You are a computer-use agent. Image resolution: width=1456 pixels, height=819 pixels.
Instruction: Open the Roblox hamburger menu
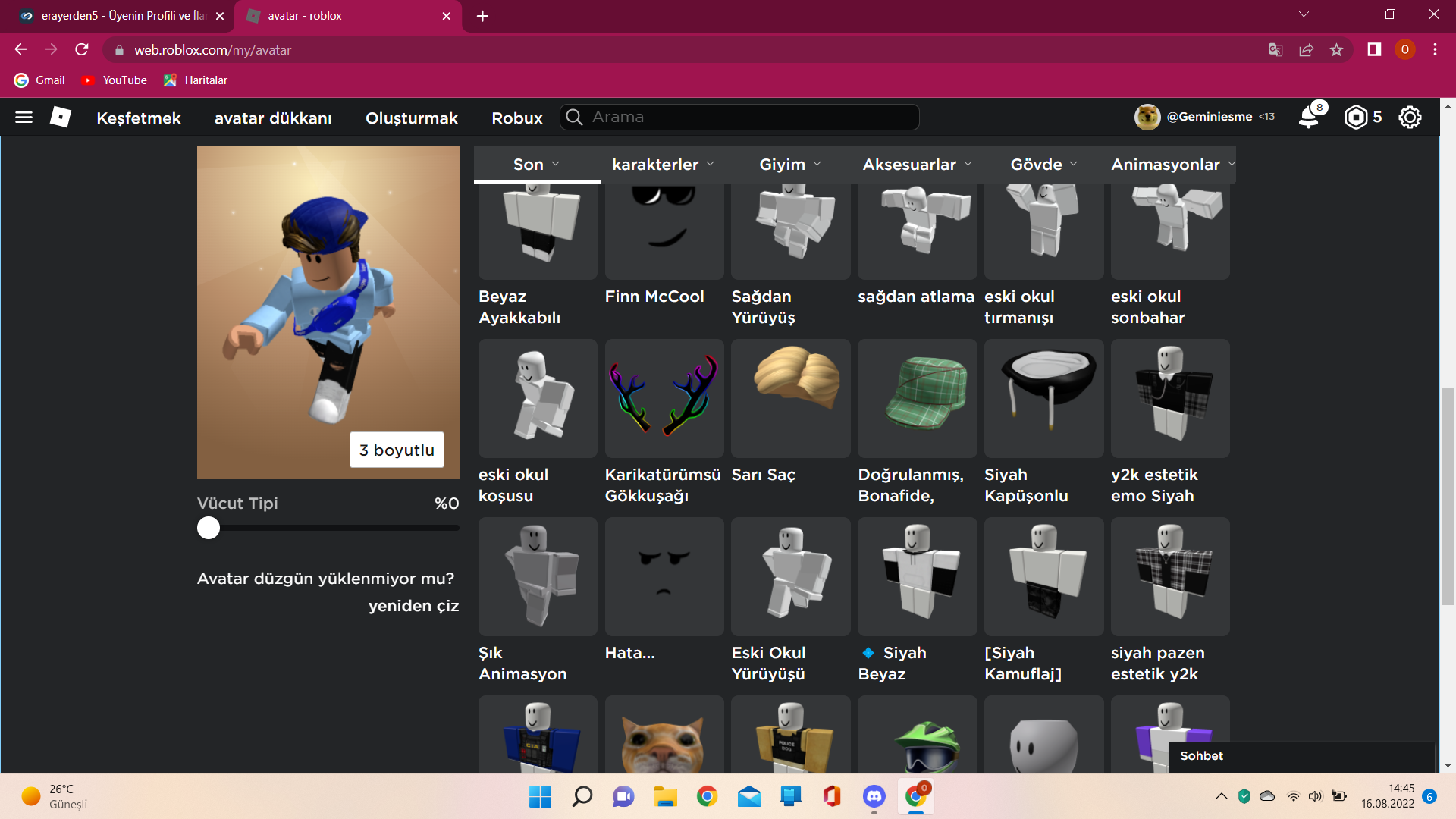tap(24, 117)
